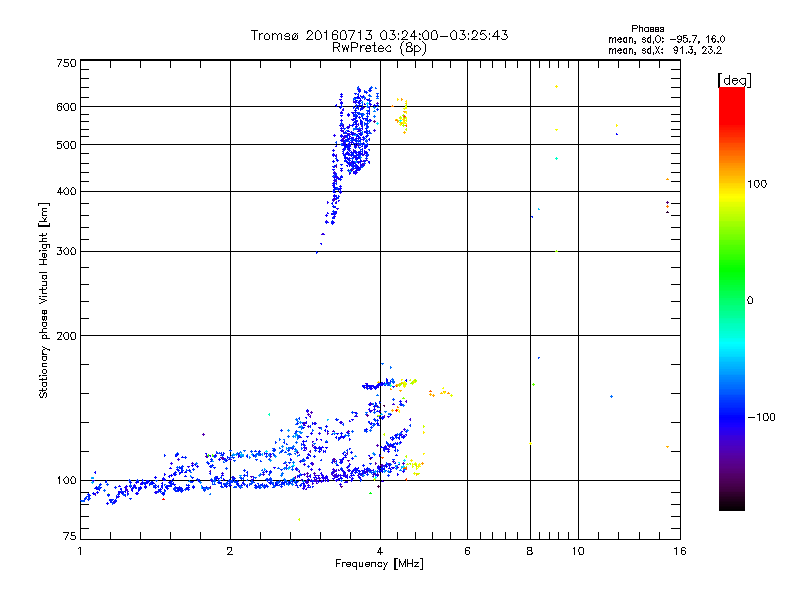
Task: Click "mean, sd,X: 91.3, 23.2" text
Action: [665, 50]
